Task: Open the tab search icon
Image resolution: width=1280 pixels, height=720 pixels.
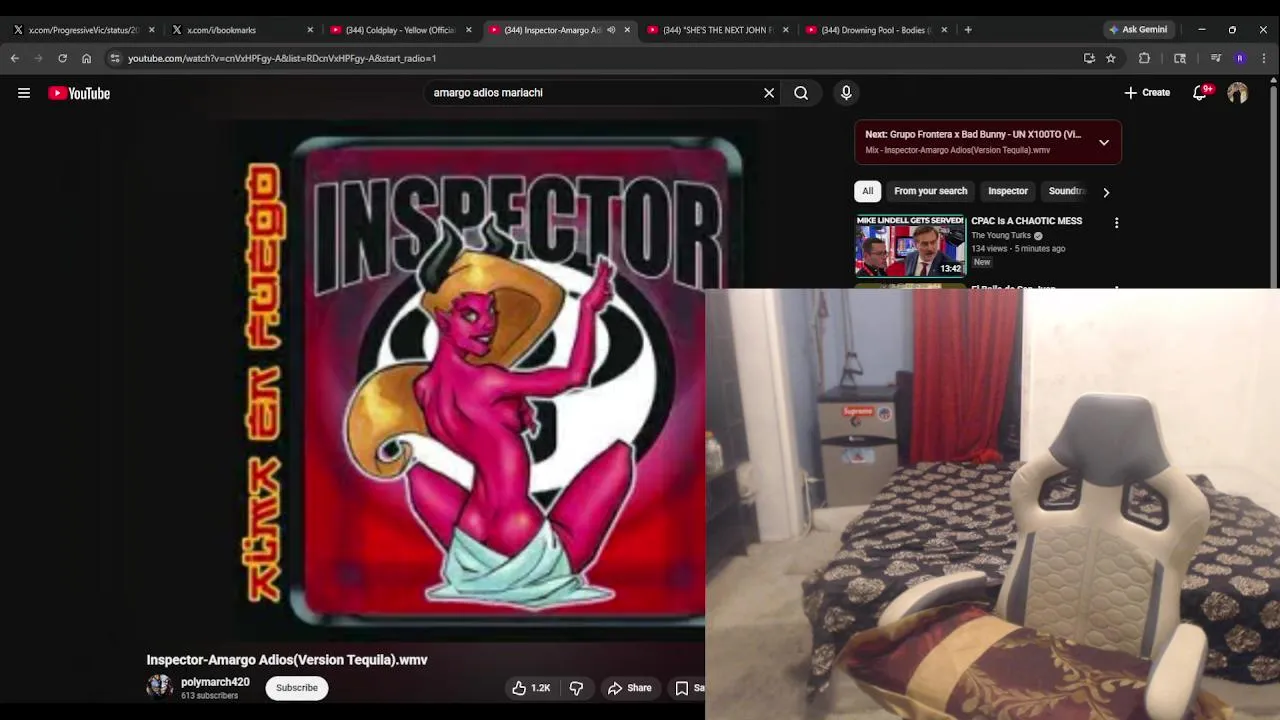Action: click(x=1180, y=58)
